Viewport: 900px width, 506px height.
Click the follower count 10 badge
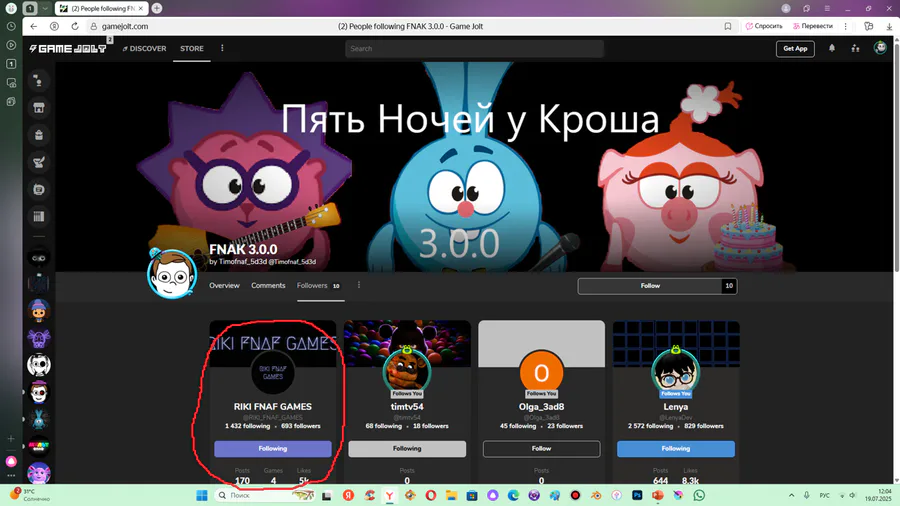pyautogui.click(x=729, y=286)
